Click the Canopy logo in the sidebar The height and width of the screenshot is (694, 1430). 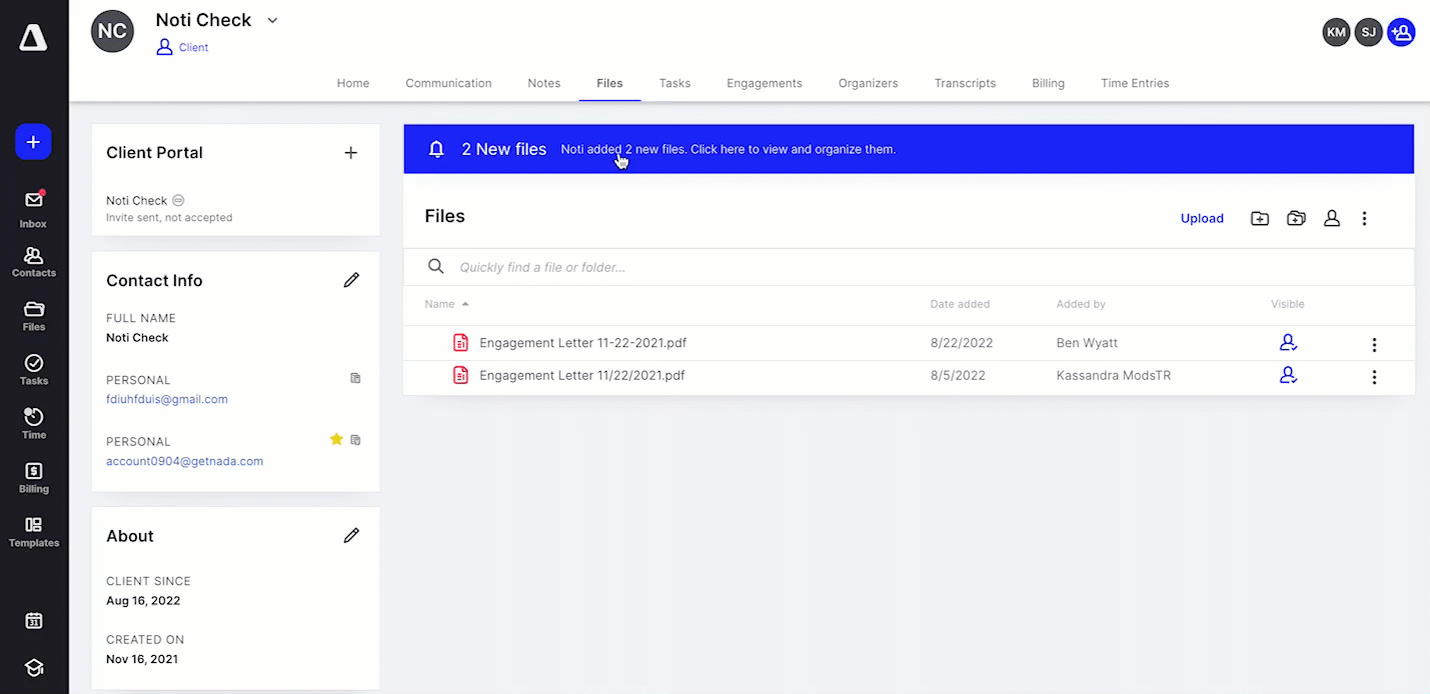point(33,38)
